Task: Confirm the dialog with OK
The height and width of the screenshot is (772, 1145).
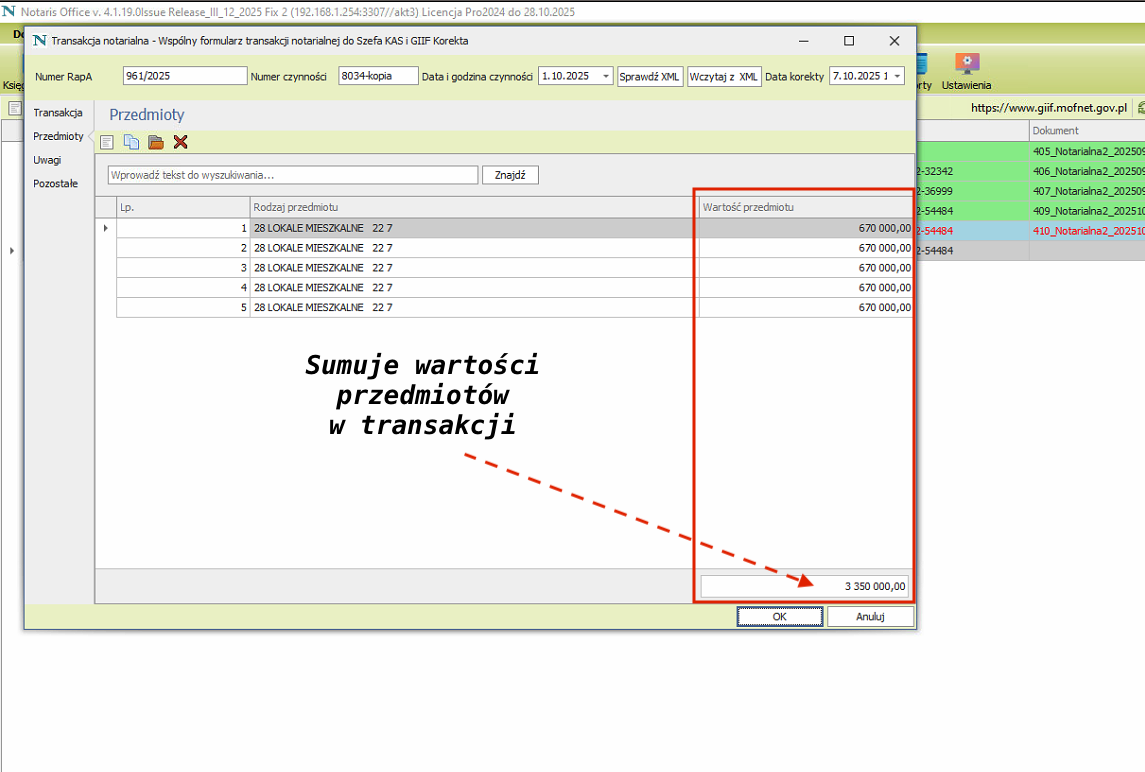Action: tap(779, 617)
